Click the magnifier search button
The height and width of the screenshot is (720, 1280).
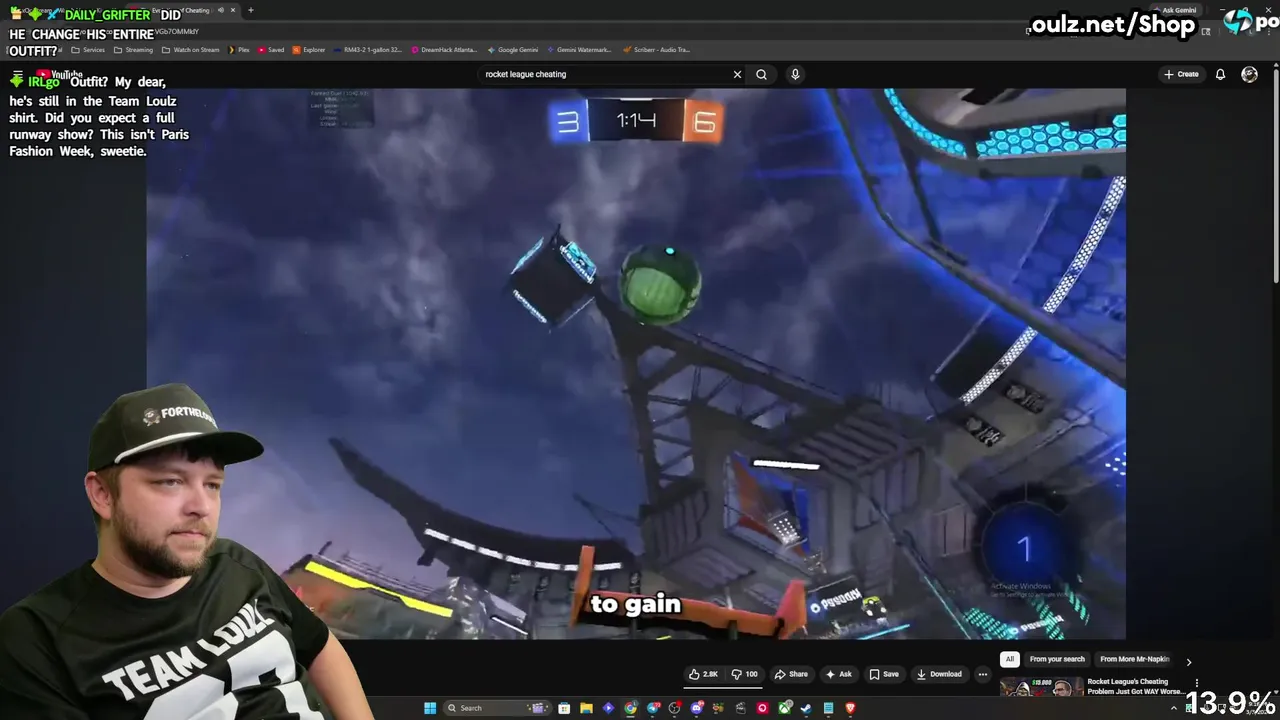click(761, 74)
